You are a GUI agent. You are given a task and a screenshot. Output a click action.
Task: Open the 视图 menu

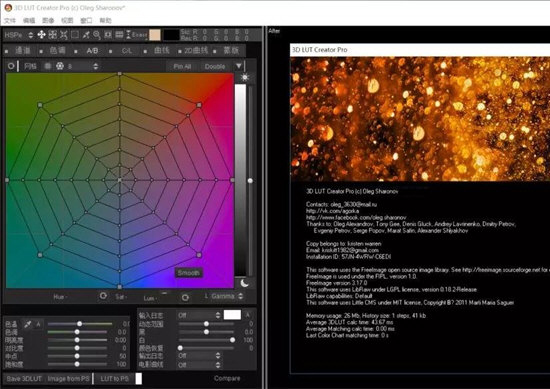click(67, 20)
